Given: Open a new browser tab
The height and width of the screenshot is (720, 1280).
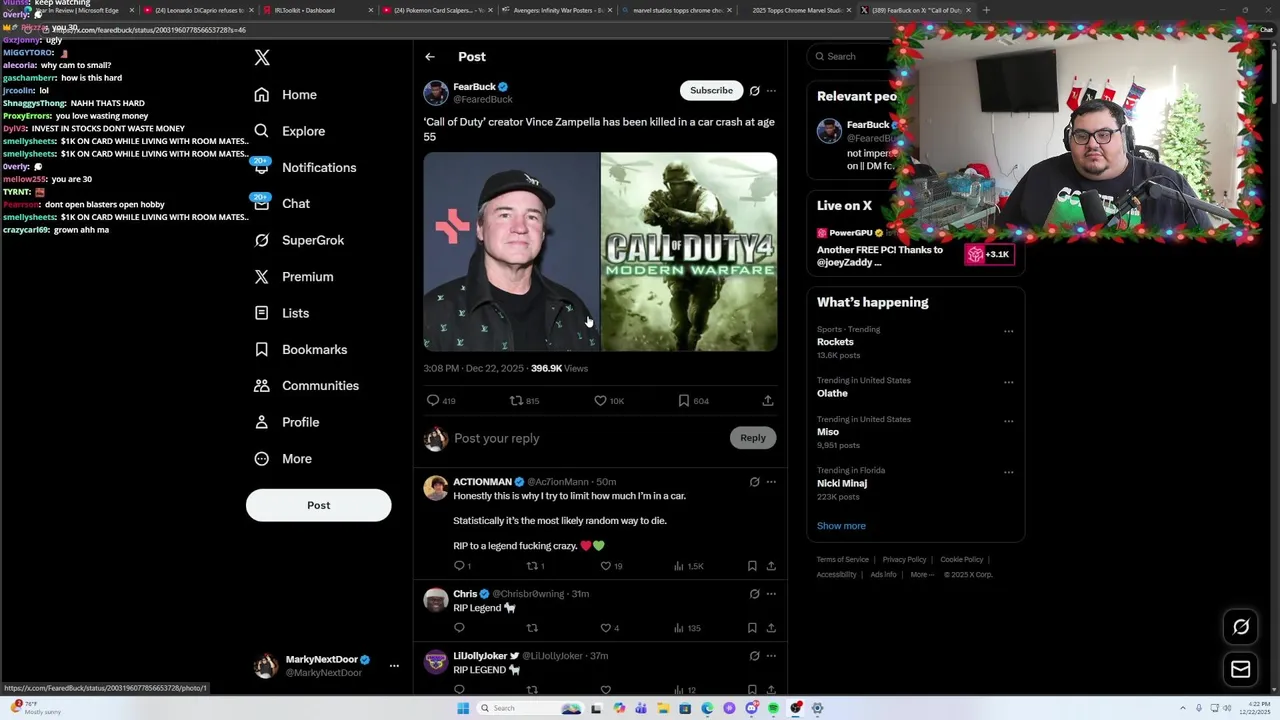Looking at the screenshot, I should coord(986,10).
